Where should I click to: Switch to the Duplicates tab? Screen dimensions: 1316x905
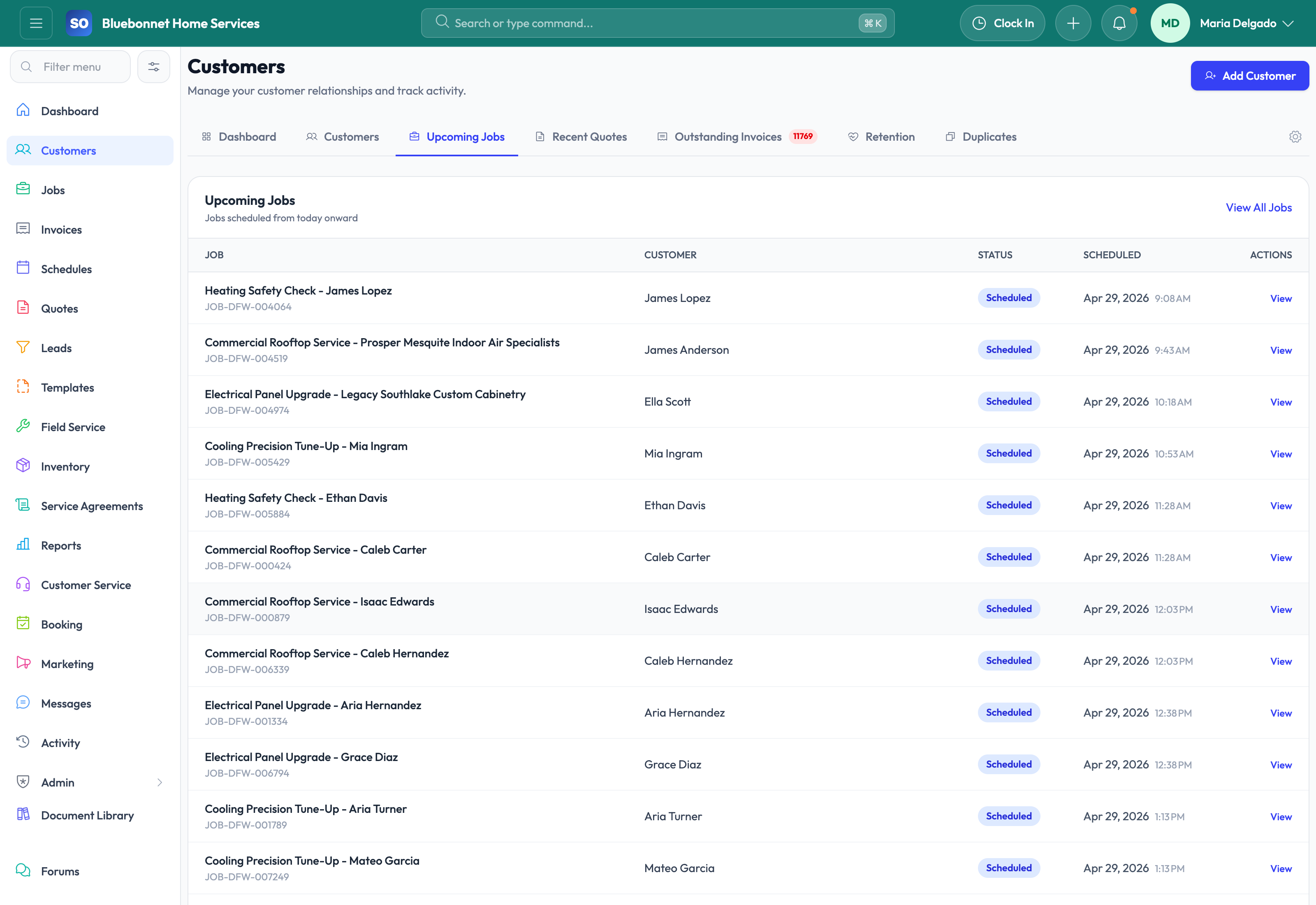(x=981, y=137)
